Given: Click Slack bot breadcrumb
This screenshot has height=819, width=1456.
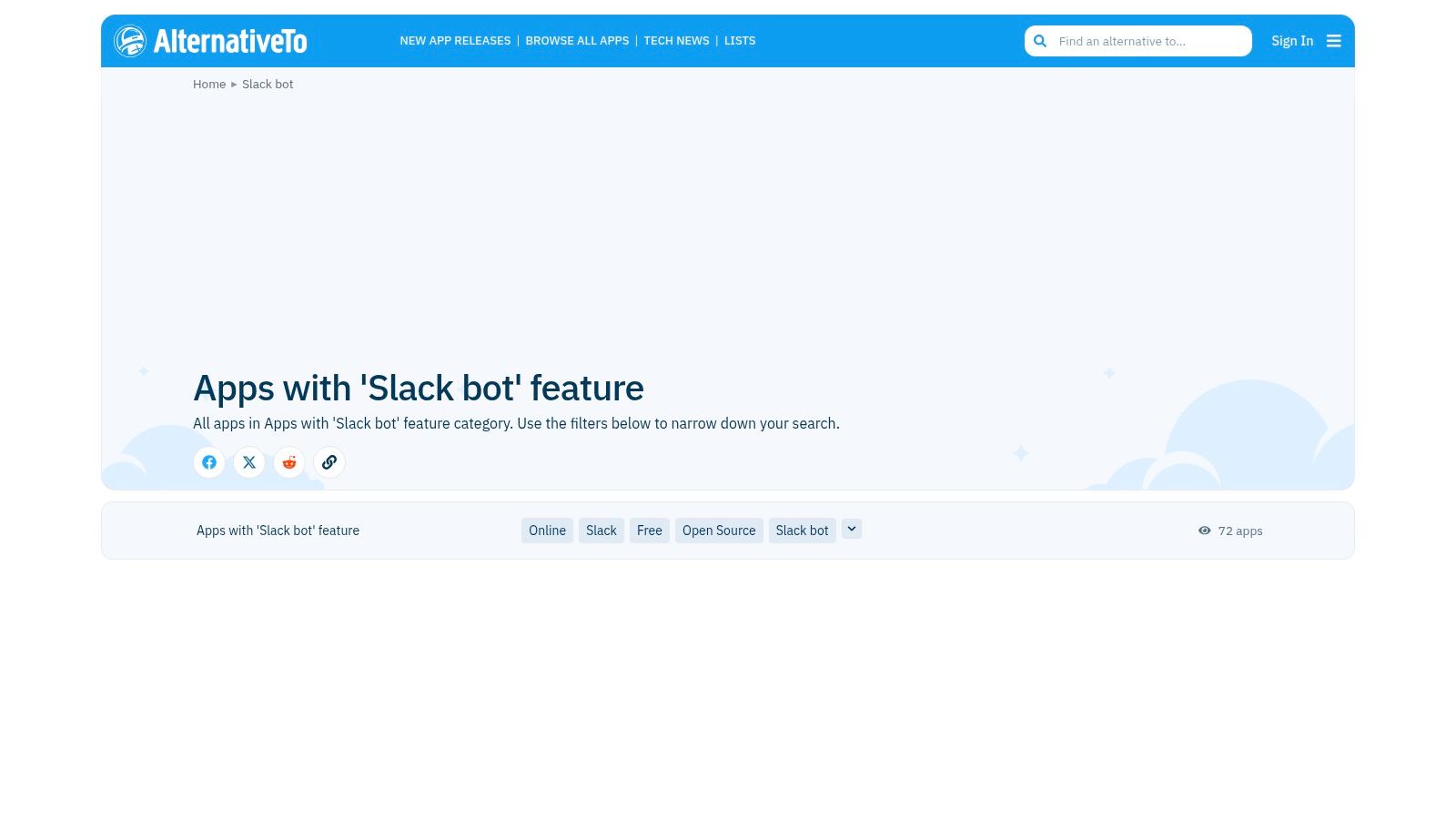Looking at the screenshot, I should [x=268, y=84].
